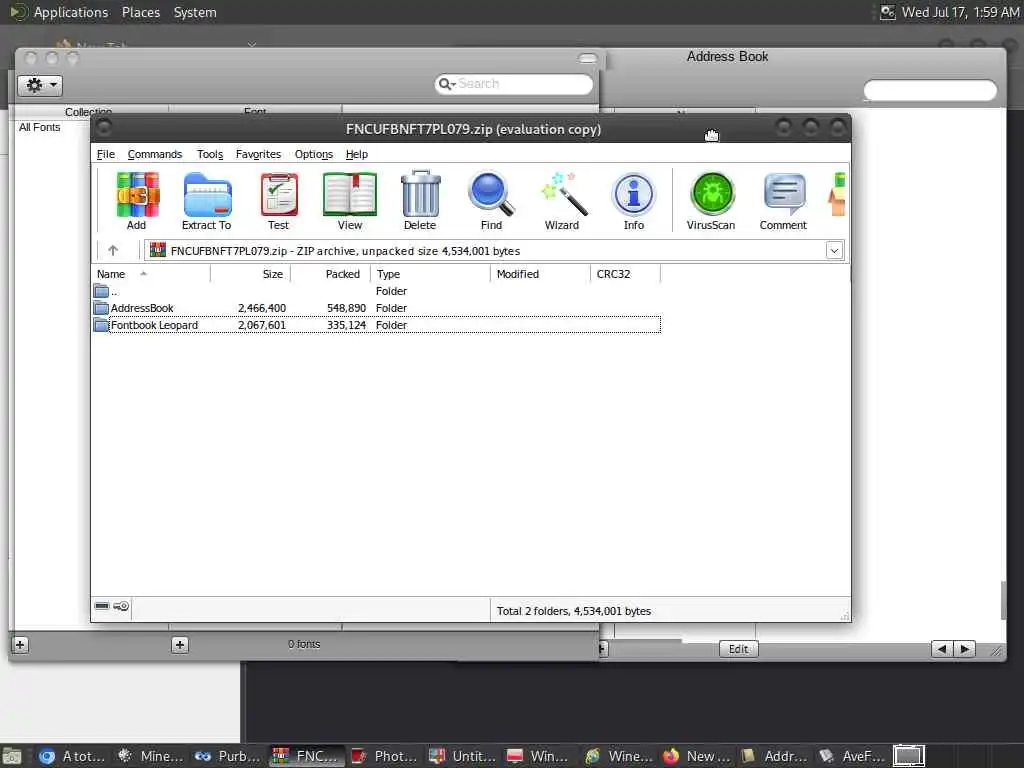The image size is (1024, 768).
Task: Switch to the Mine... taskbar item
Action: 152,756
